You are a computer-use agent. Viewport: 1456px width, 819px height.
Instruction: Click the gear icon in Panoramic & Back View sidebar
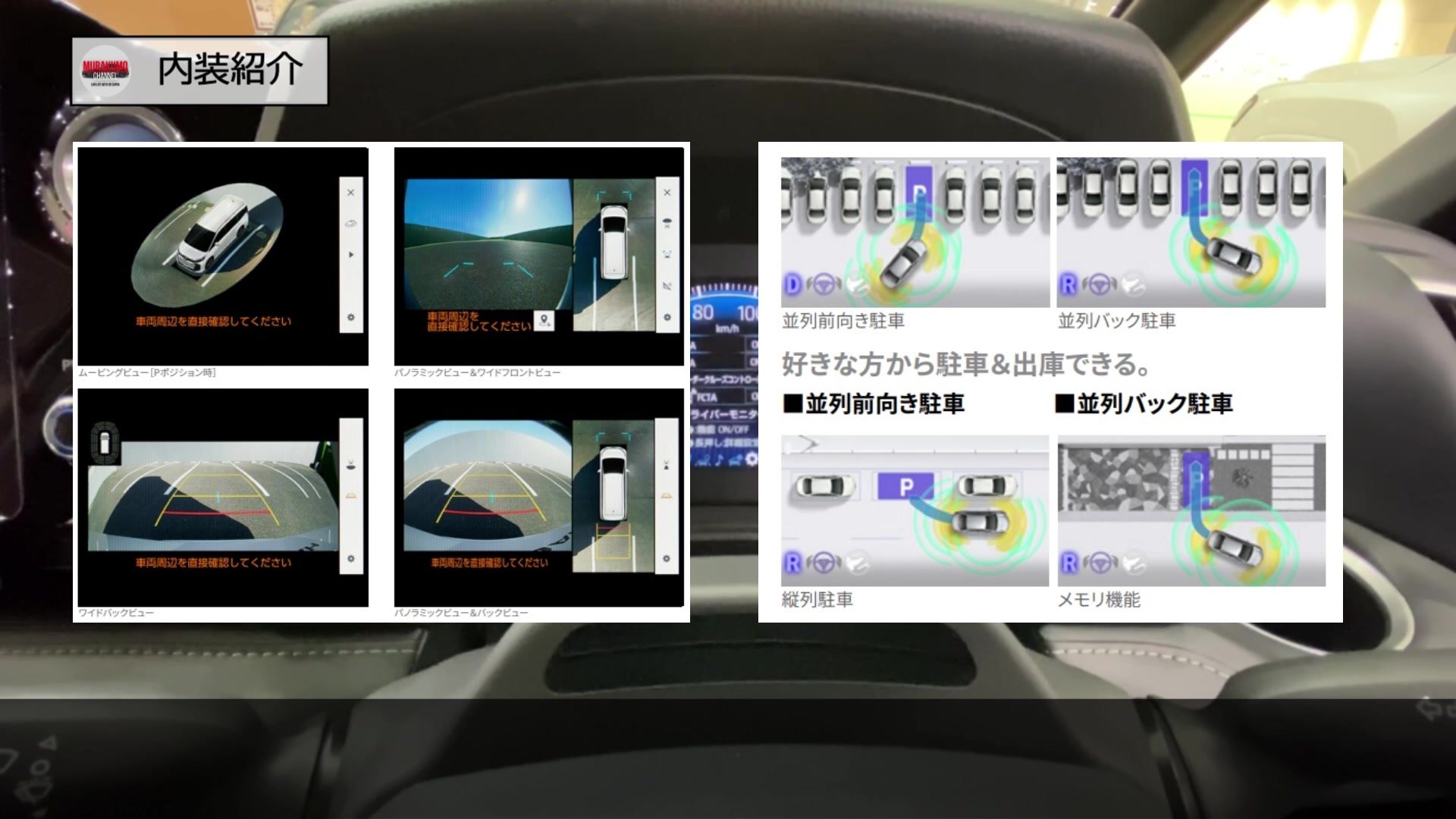point(666,559)
